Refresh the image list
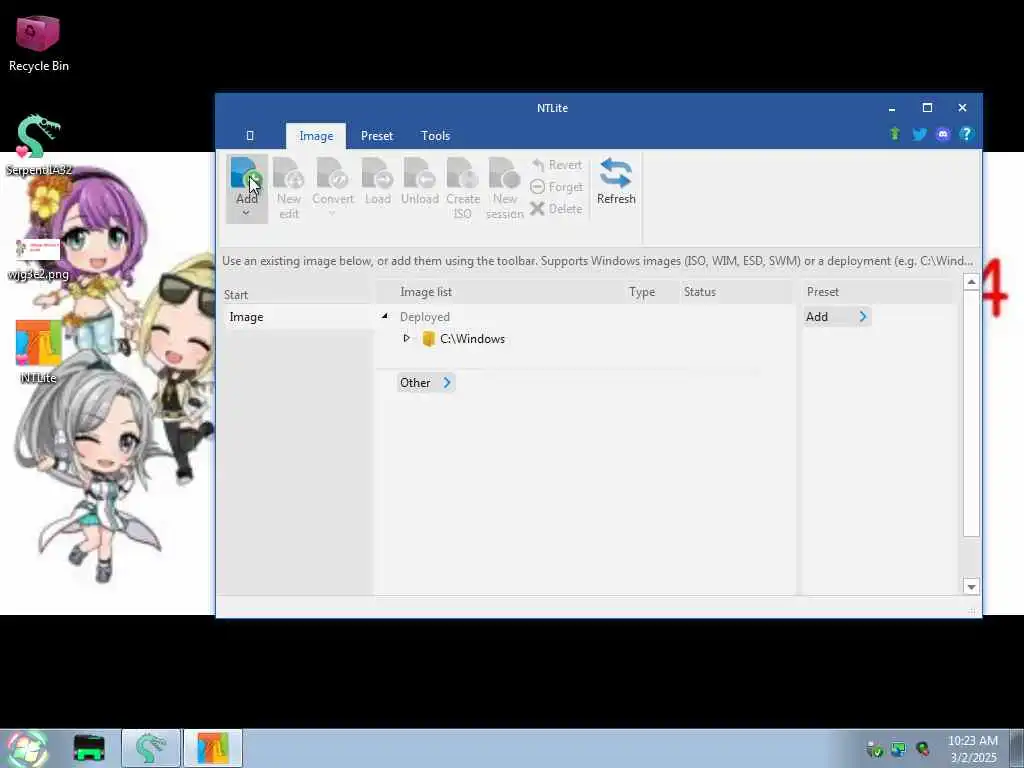This screenshot has width=1024, height=768. [616, 182]
